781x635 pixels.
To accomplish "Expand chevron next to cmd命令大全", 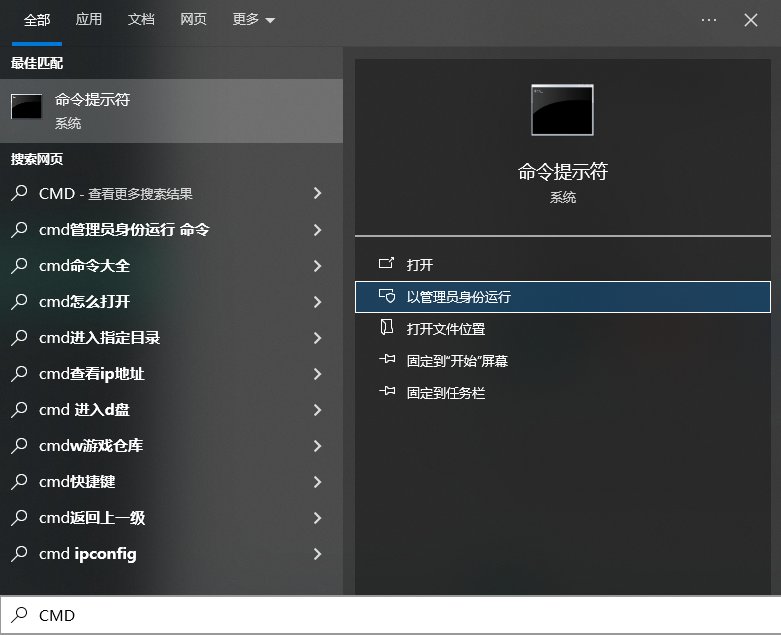I will (317, 266).
